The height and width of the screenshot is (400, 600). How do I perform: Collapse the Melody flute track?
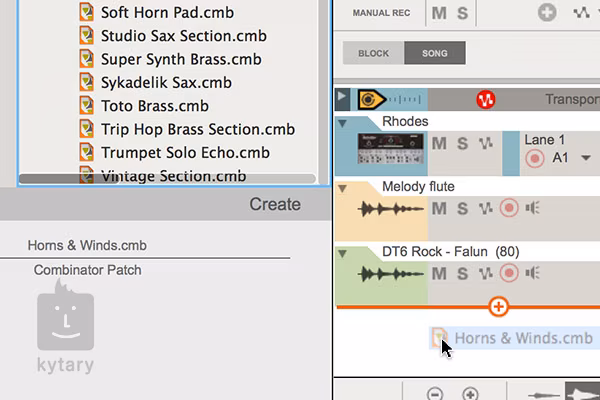(343, 187)
